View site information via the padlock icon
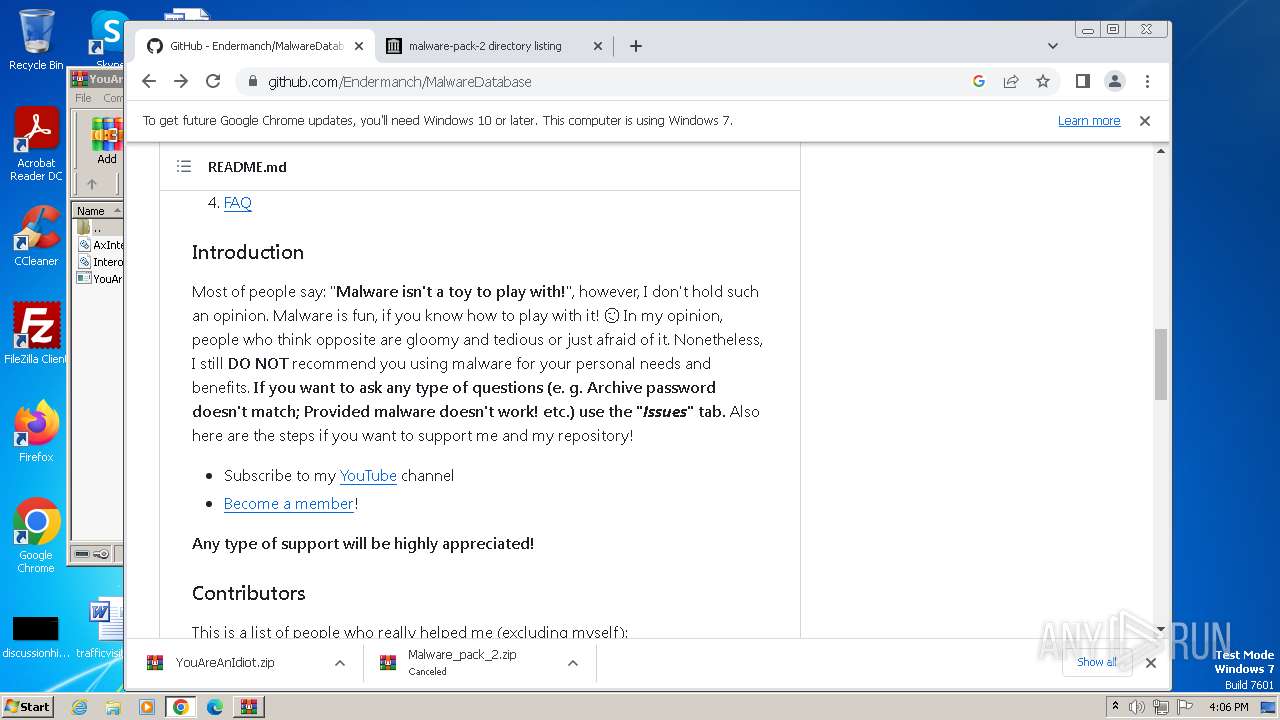 [252, 81]
